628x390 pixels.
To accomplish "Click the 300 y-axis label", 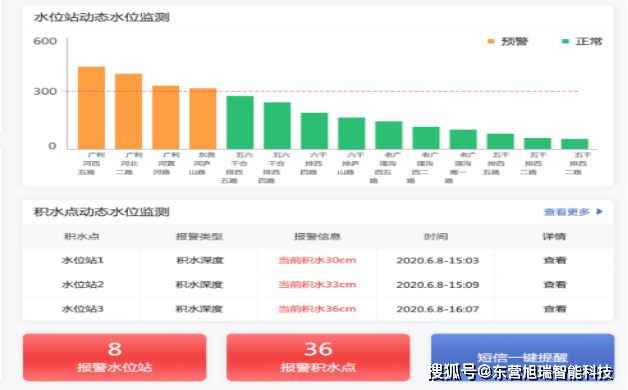I will (x=45, y=91).
